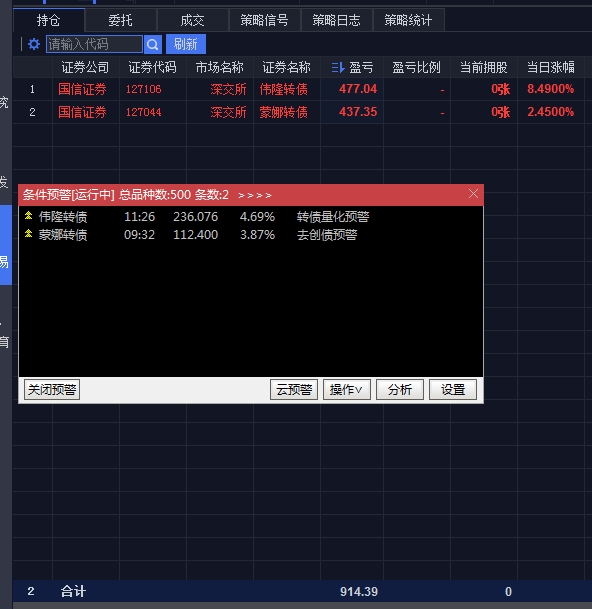Click the 转债量化预警 alert label
The image size is (592, 609).
333,216
